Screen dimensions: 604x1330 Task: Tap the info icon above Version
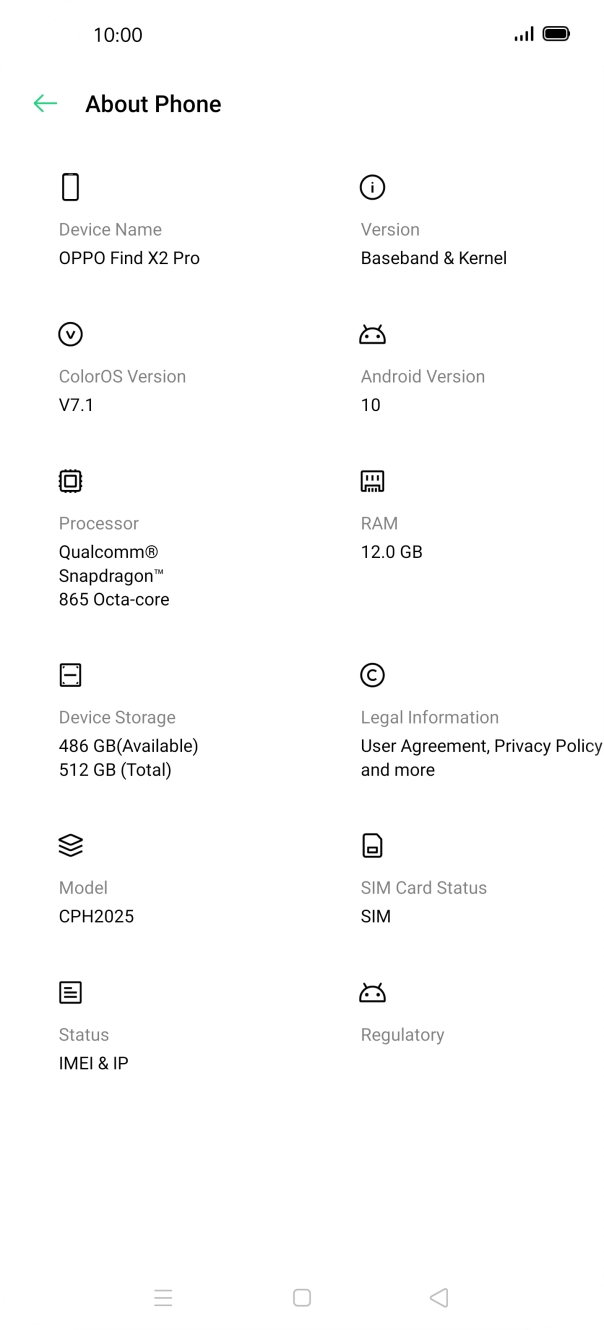click(x=372, y=187)
